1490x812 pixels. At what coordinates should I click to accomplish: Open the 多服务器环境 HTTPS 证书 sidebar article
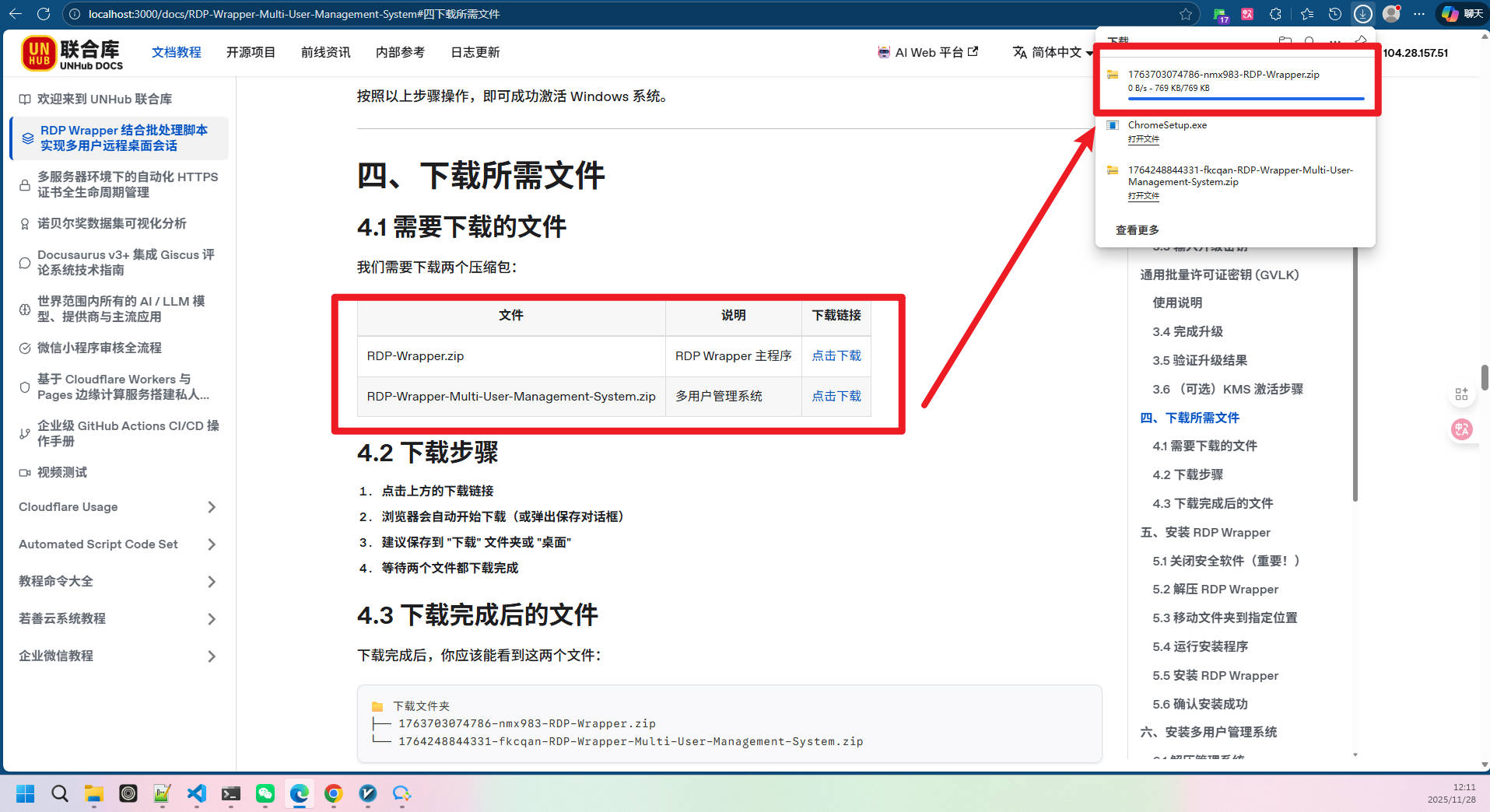pos(118,184)
